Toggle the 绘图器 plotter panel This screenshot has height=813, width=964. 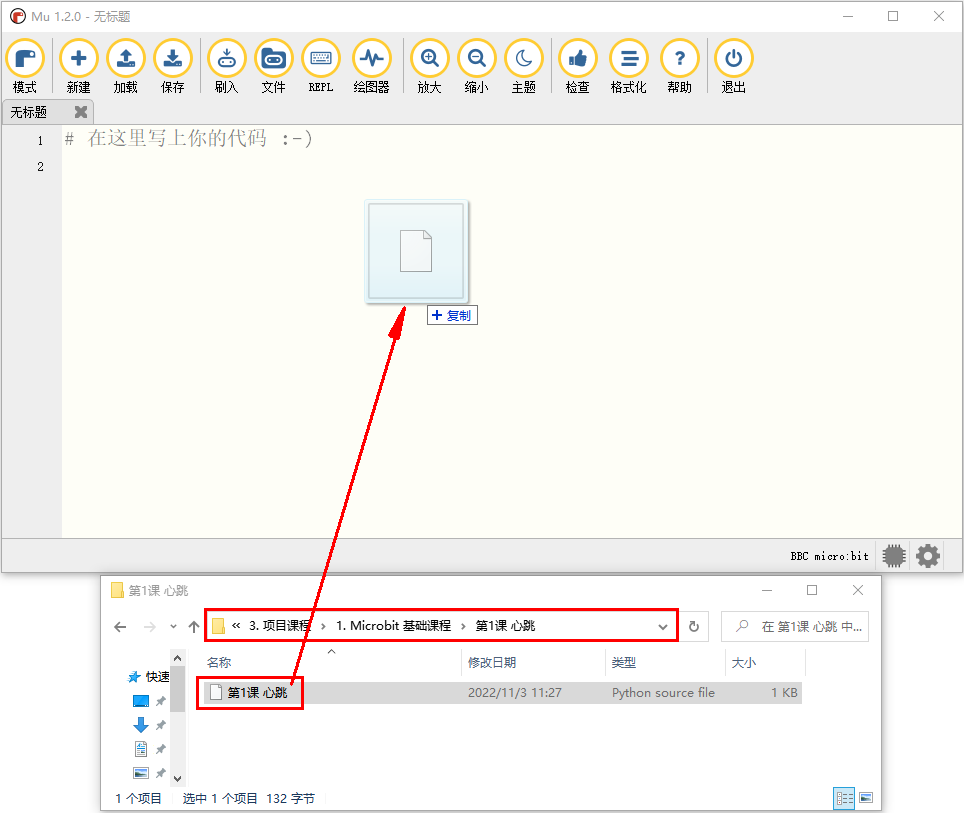(372, 66)
